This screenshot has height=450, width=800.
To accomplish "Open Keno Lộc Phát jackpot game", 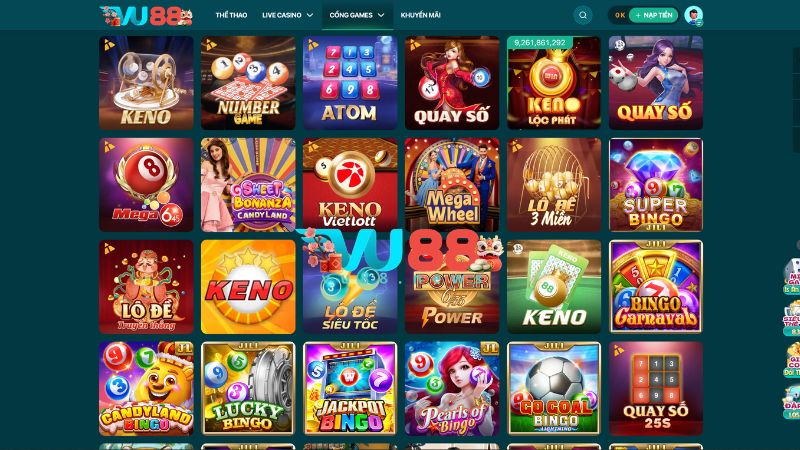I will coord(554,83).
